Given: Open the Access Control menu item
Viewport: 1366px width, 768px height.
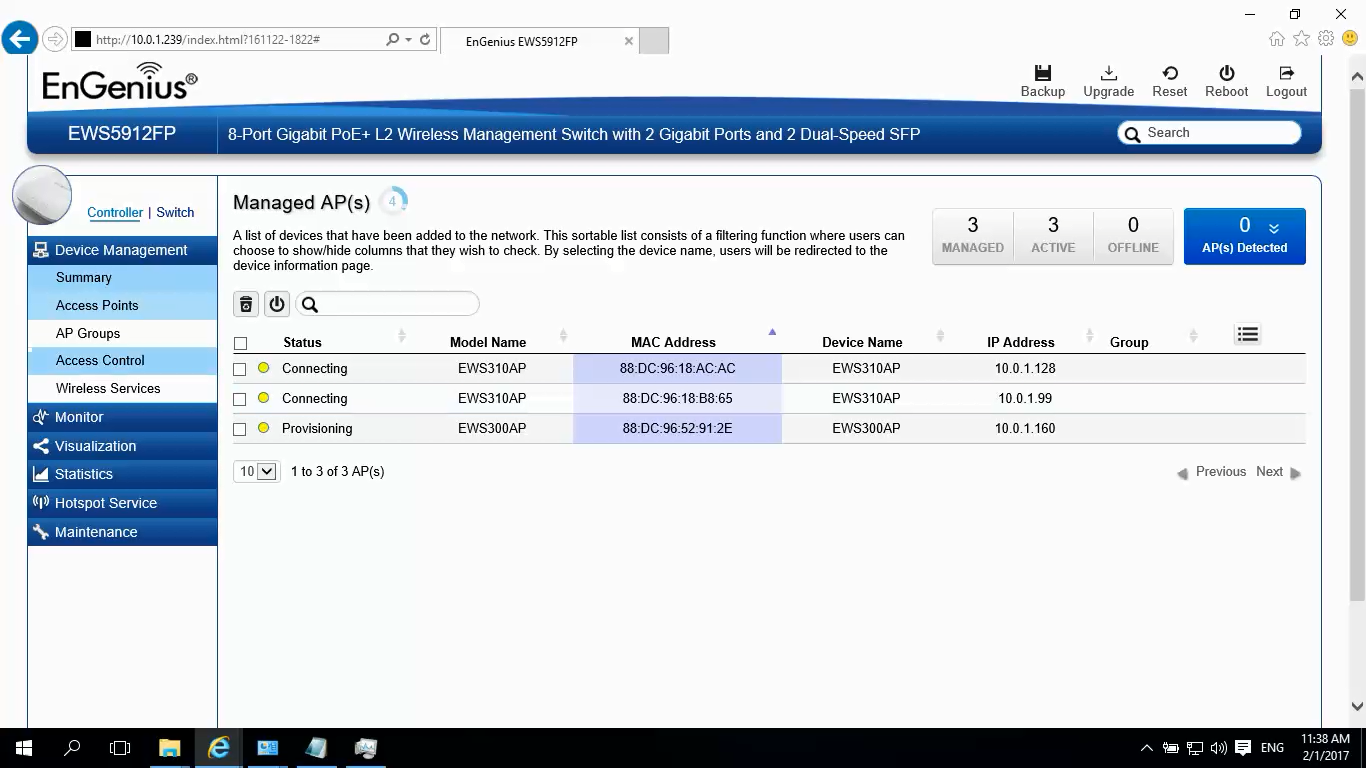Looking at the screenshot, I should pyautogui.click(x=122, y=360).
